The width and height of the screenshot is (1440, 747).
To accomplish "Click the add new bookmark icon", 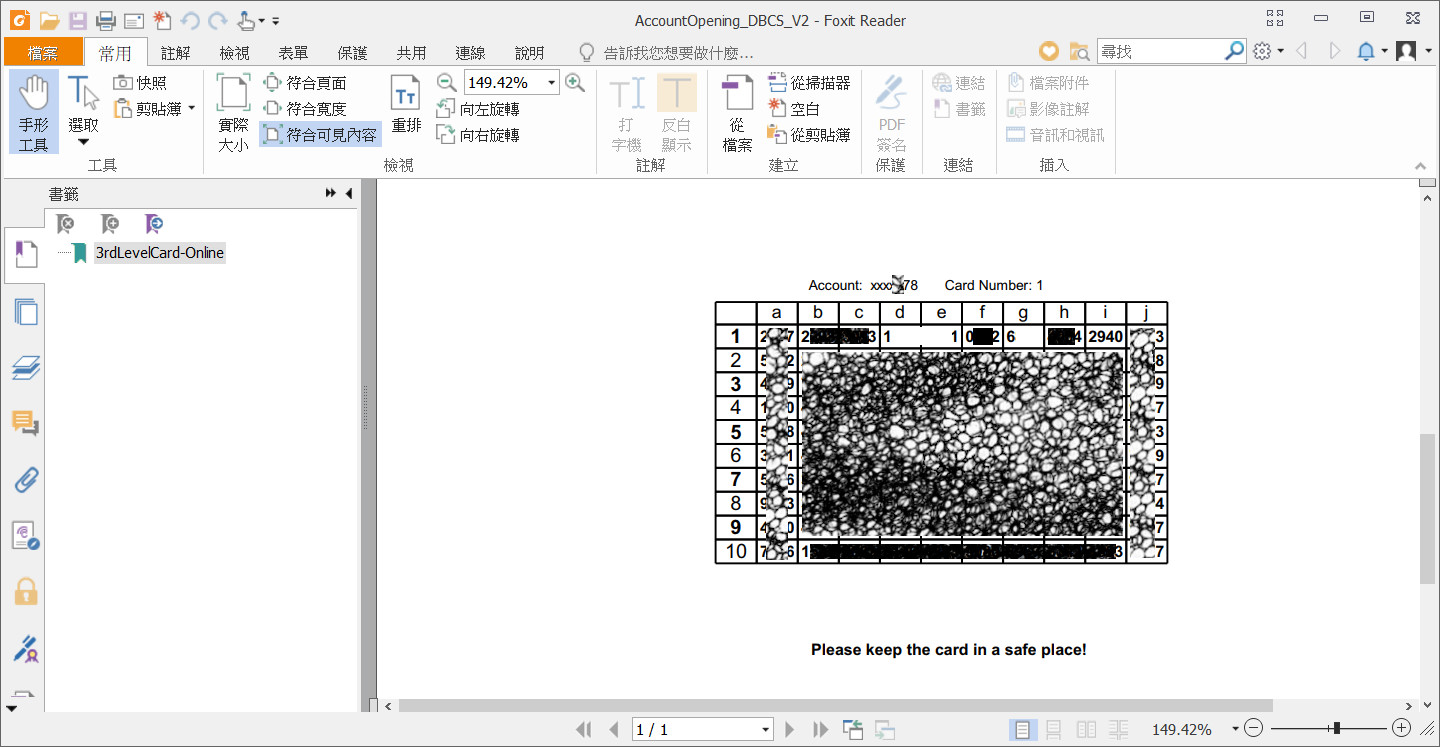I will 110,223.
